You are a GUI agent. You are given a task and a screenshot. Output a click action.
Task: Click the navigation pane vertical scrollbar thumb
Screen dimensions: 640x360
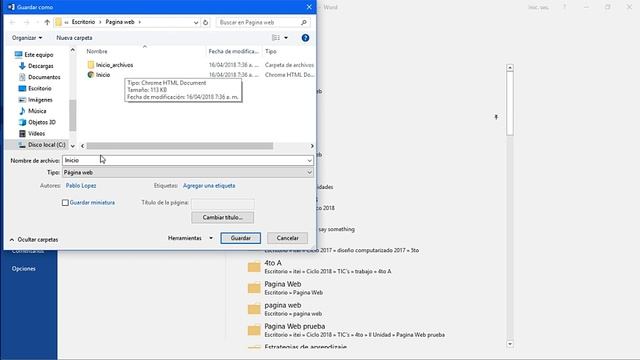pos(73,116)
